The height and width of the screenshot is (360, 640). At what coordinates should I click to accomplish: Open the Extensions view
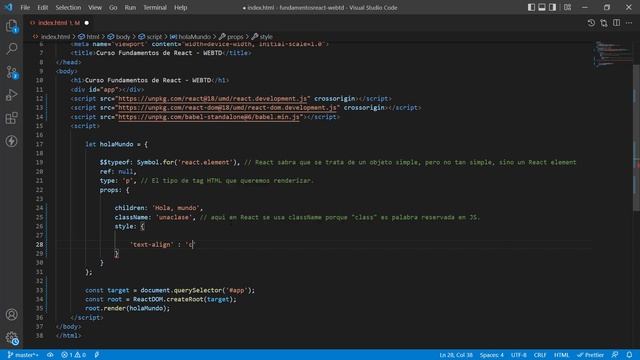tap(11, 118)
